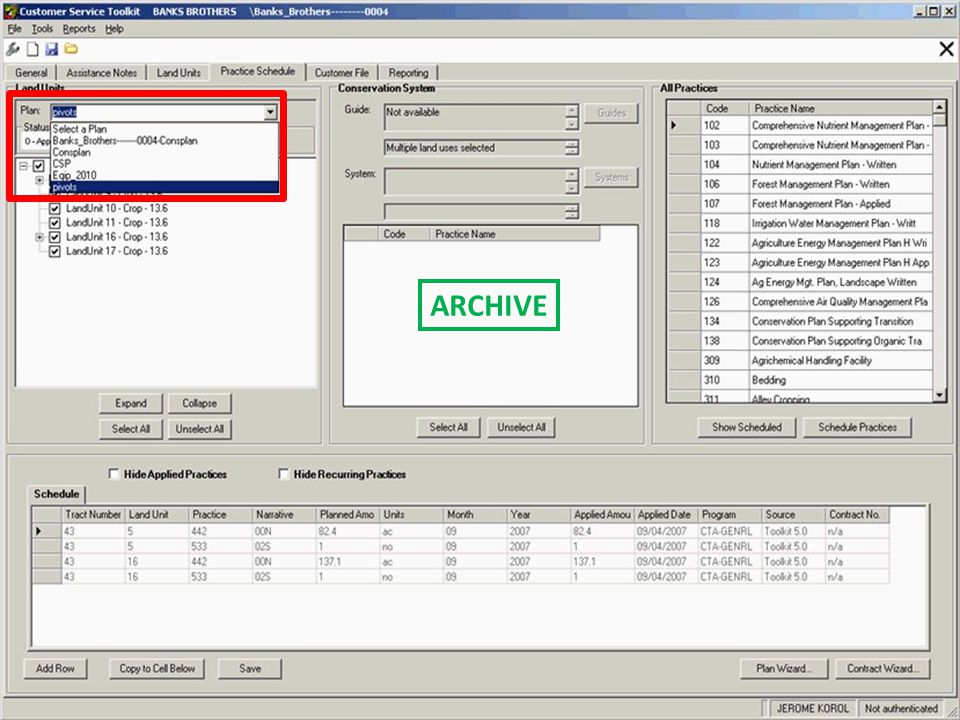Choose CSP from the plan list
Image resolution: width=960 pixels, height=720 pixels.
[164, 163]
